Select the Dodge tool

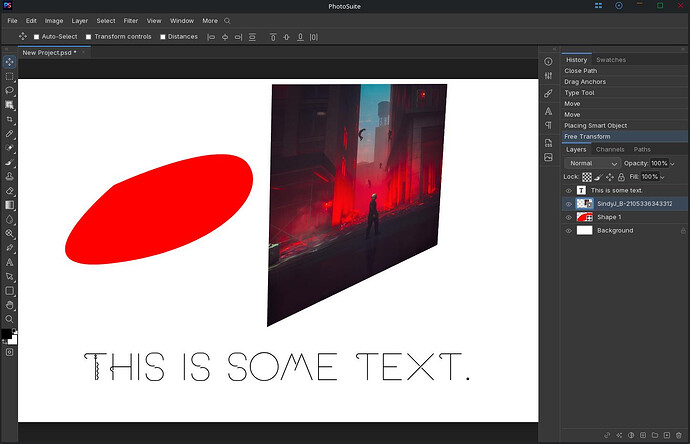click(9, 234)
